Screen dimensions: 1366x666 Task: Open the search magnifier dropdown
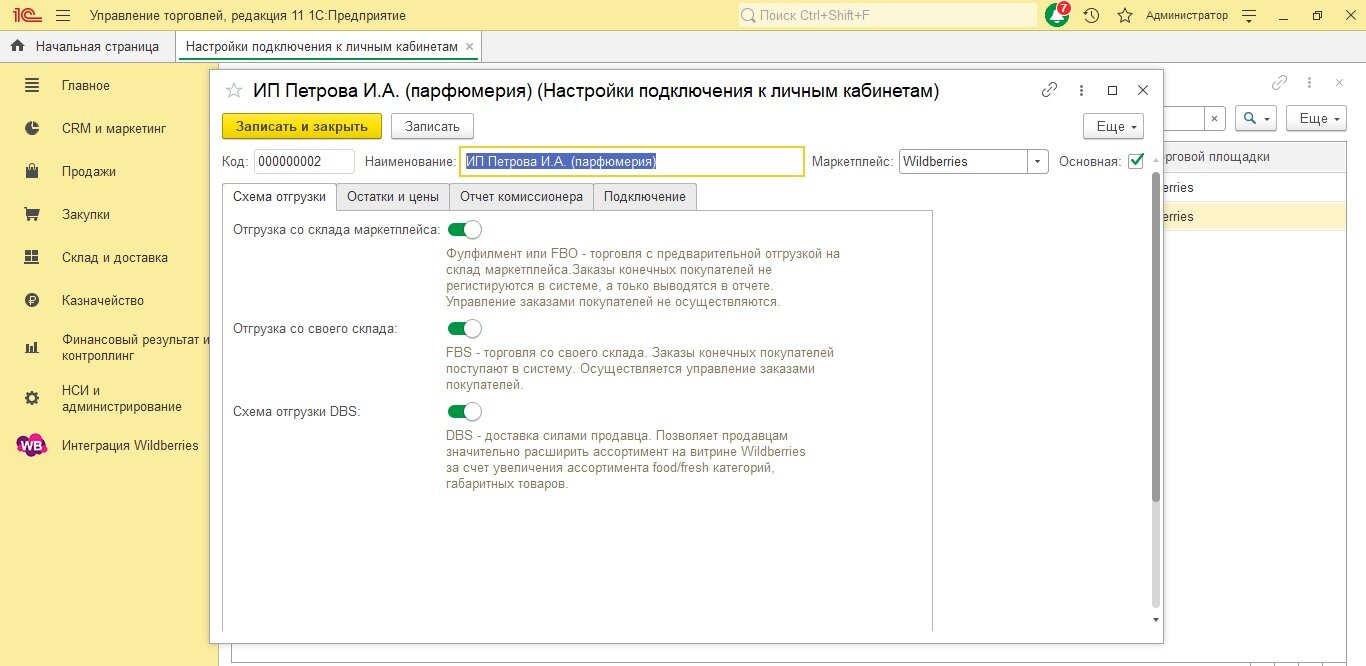(x=1256, y=118)
